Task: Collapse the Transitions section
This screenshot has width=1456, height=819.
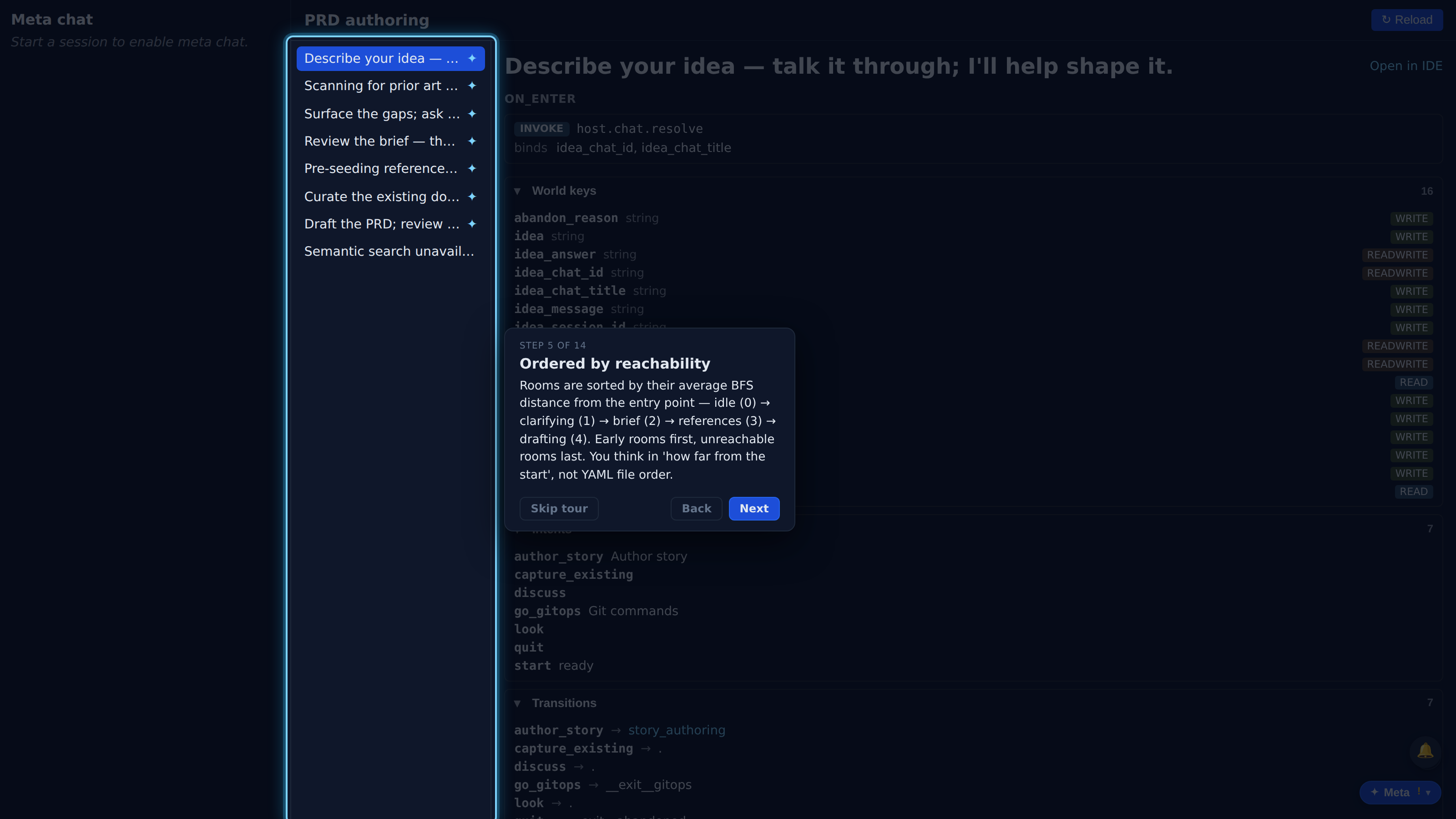Action: 517,703
